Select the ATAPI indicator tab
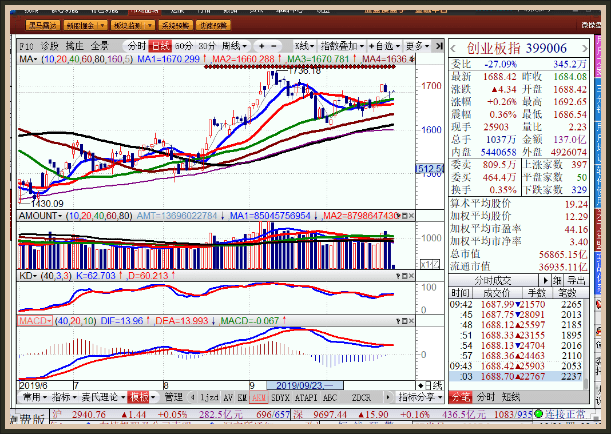The image size is (611, 434). point(306,397)
